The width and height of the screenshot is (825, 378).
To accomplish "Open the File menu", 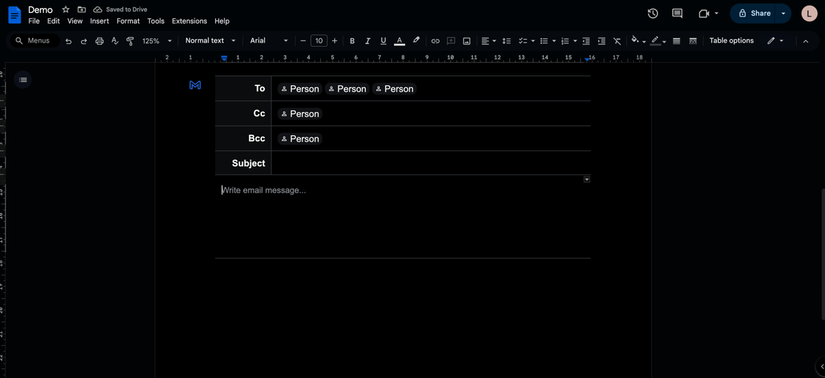I will pyautogui.click(x=34, y=21).
